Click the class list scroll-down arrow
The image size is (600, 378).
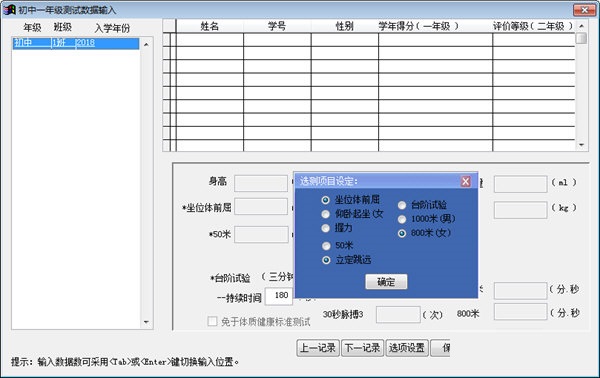pos(146,322)
